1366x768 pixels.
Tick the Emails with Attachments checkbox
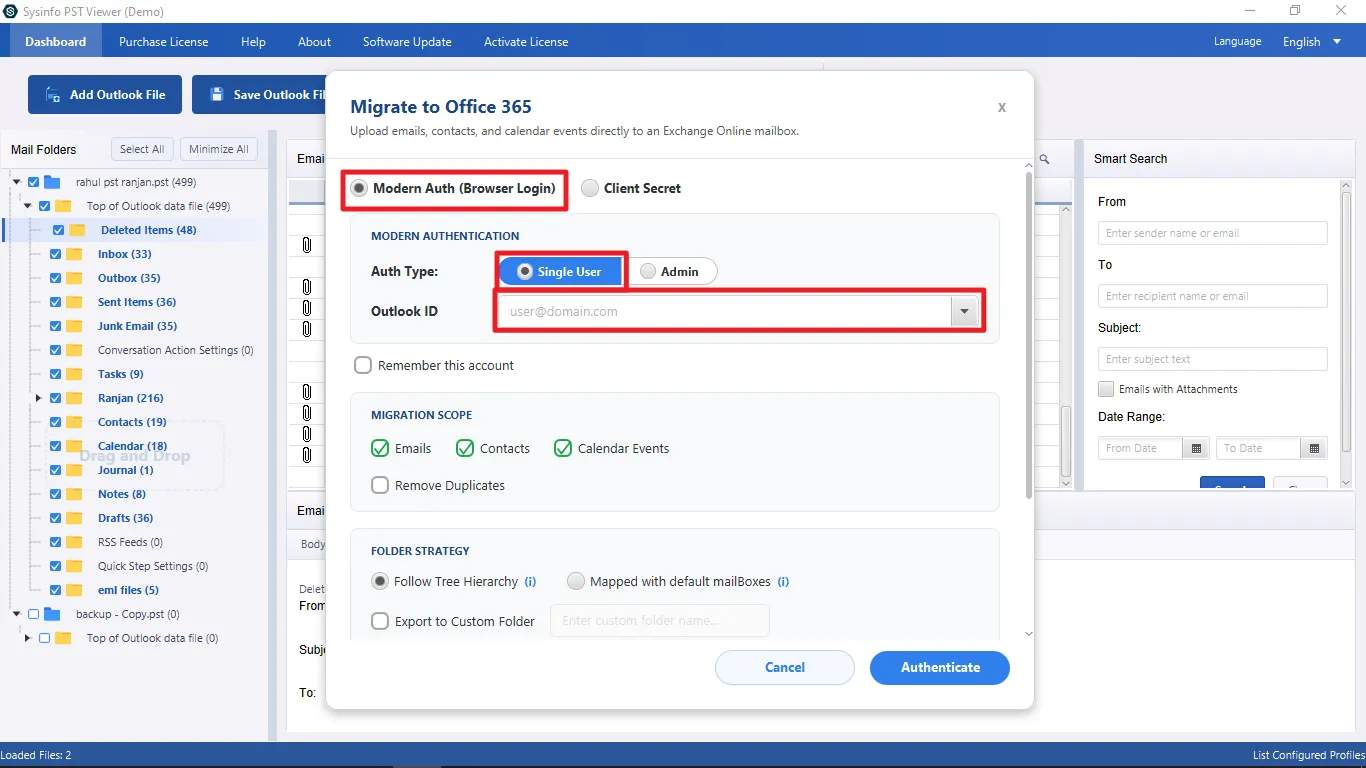click(1106, 389)
